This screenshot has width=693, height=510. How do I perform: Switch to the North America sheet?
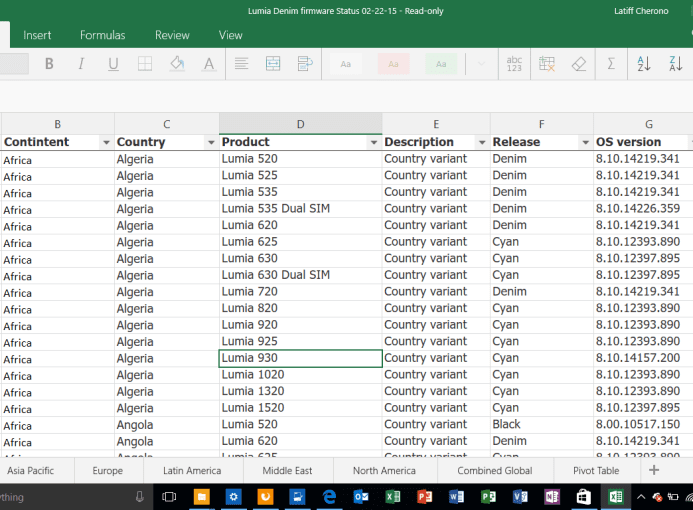[x=384, y=471]
